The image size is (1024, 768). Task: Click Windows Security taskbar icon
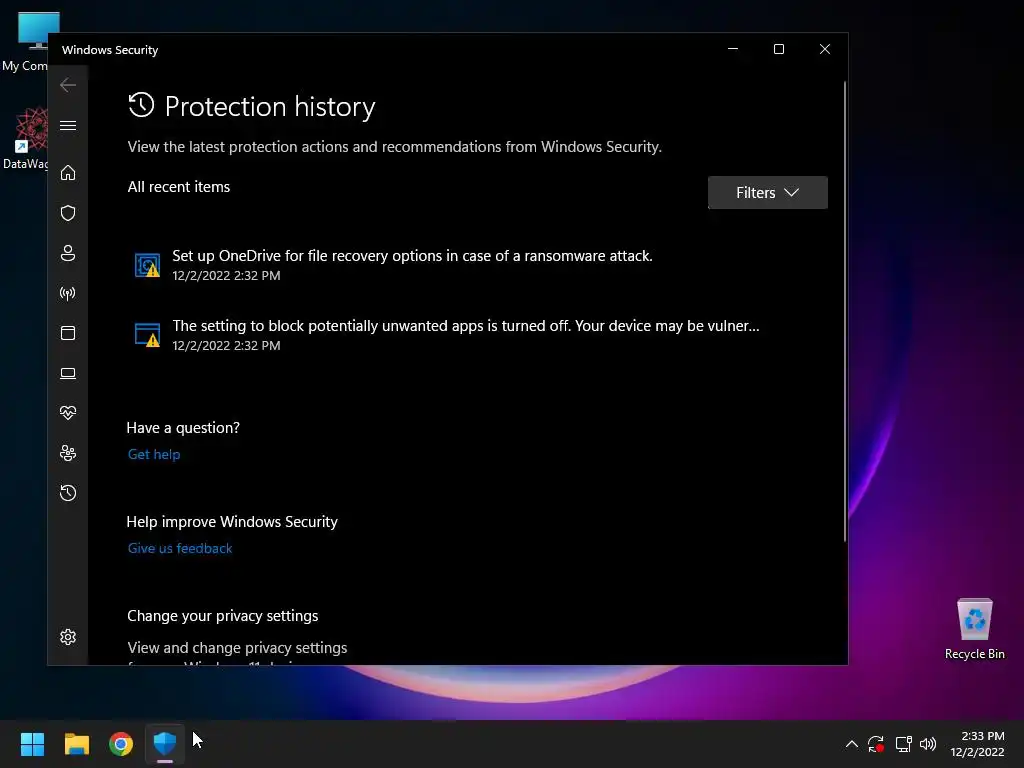pos(165,743)
